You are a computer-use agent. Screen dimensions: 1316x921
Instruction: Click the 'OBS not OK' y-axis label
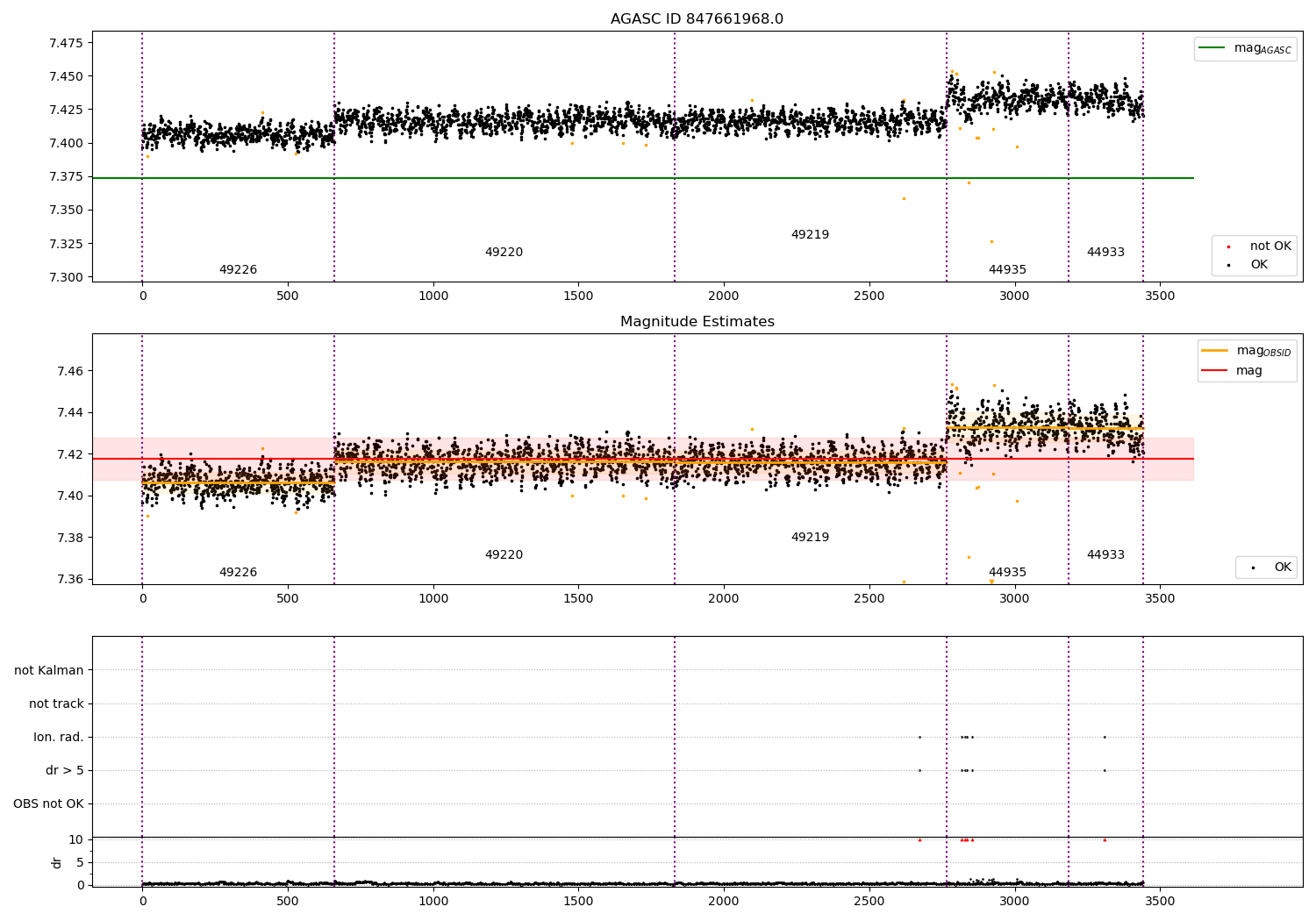[48, 803]
